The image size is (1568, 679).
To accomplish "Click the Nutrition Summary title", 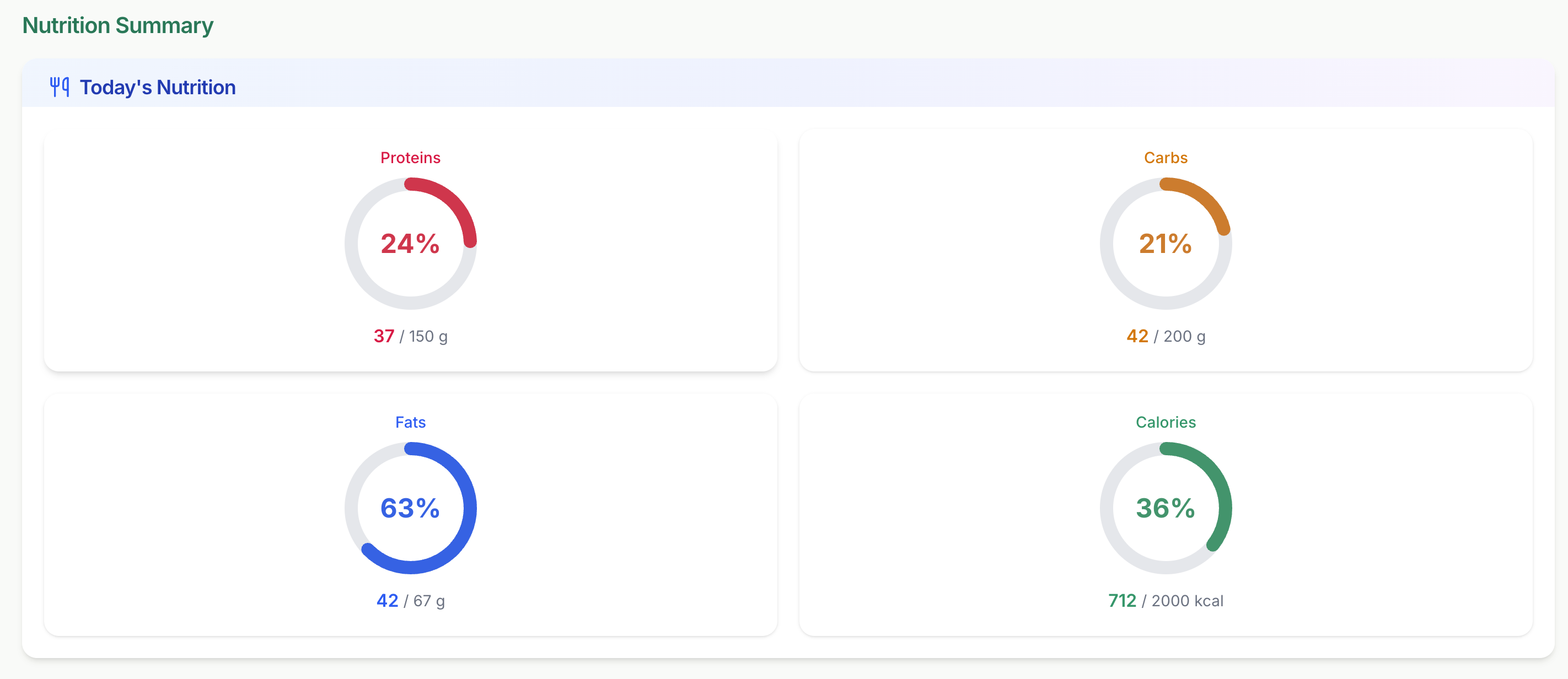I will (118, 25).
